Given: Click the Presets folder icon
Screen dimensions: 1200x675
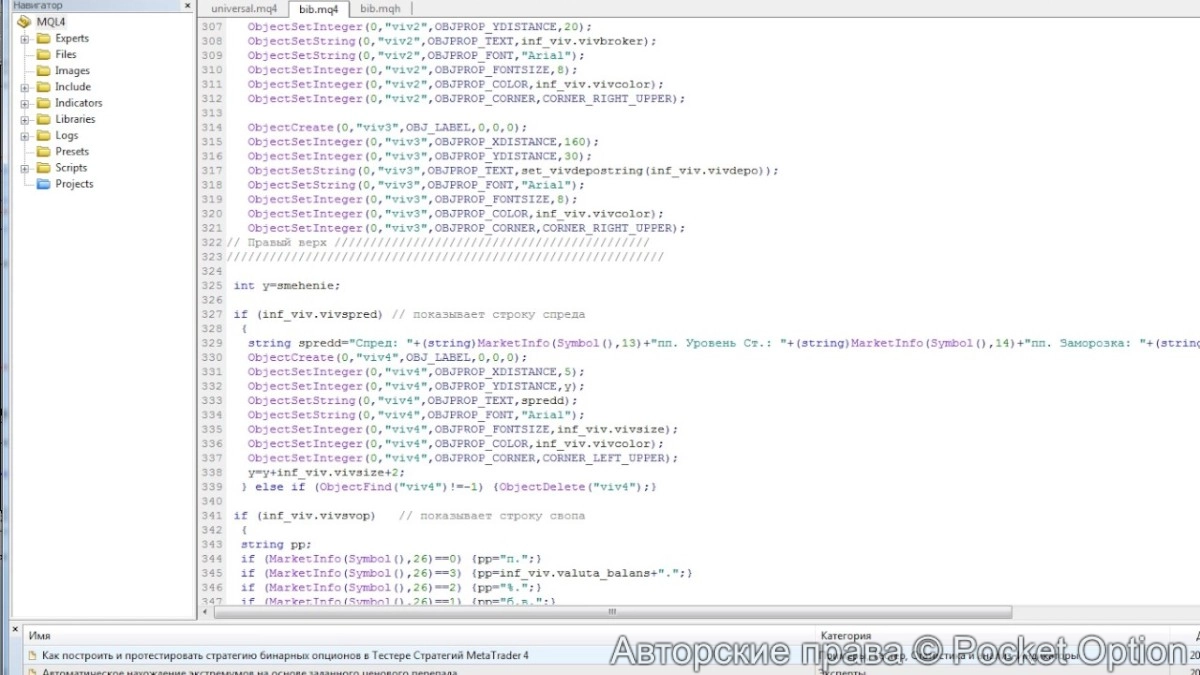Looking at the screenshot, I should [43, 152].
